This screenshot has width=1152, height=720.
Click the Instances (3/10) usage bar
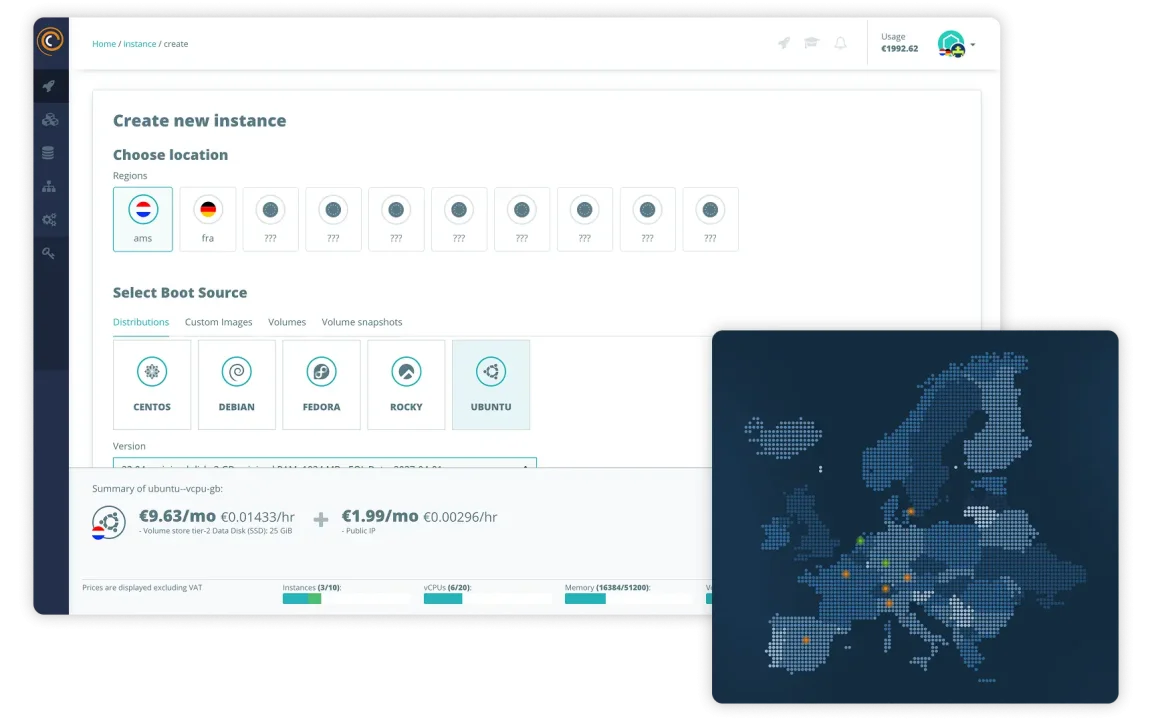tap(346, 599)
